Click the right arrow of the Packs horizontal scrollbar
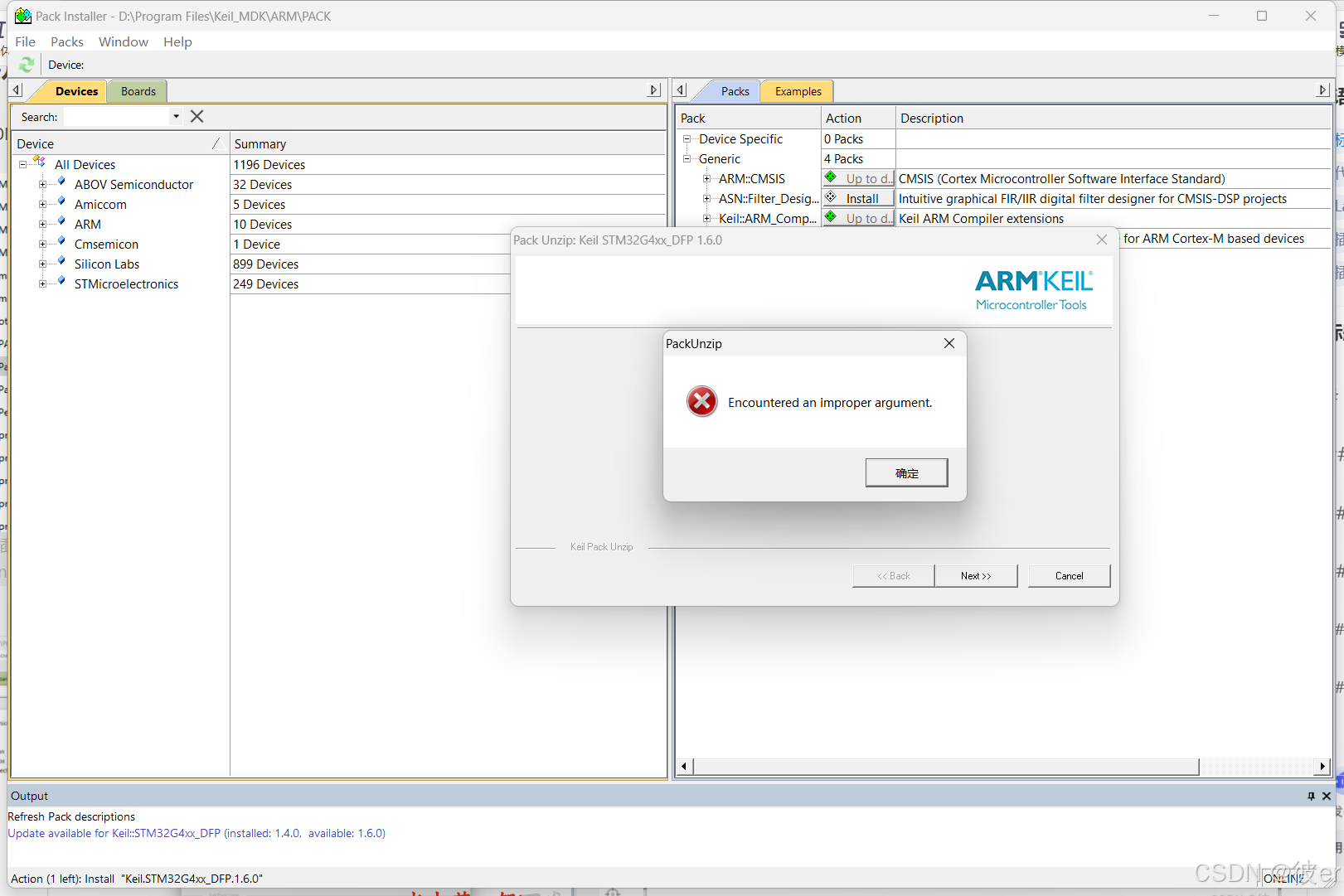Image resolution: width=1344 pixels, height=896 pixels. [x=1322, y=766]
